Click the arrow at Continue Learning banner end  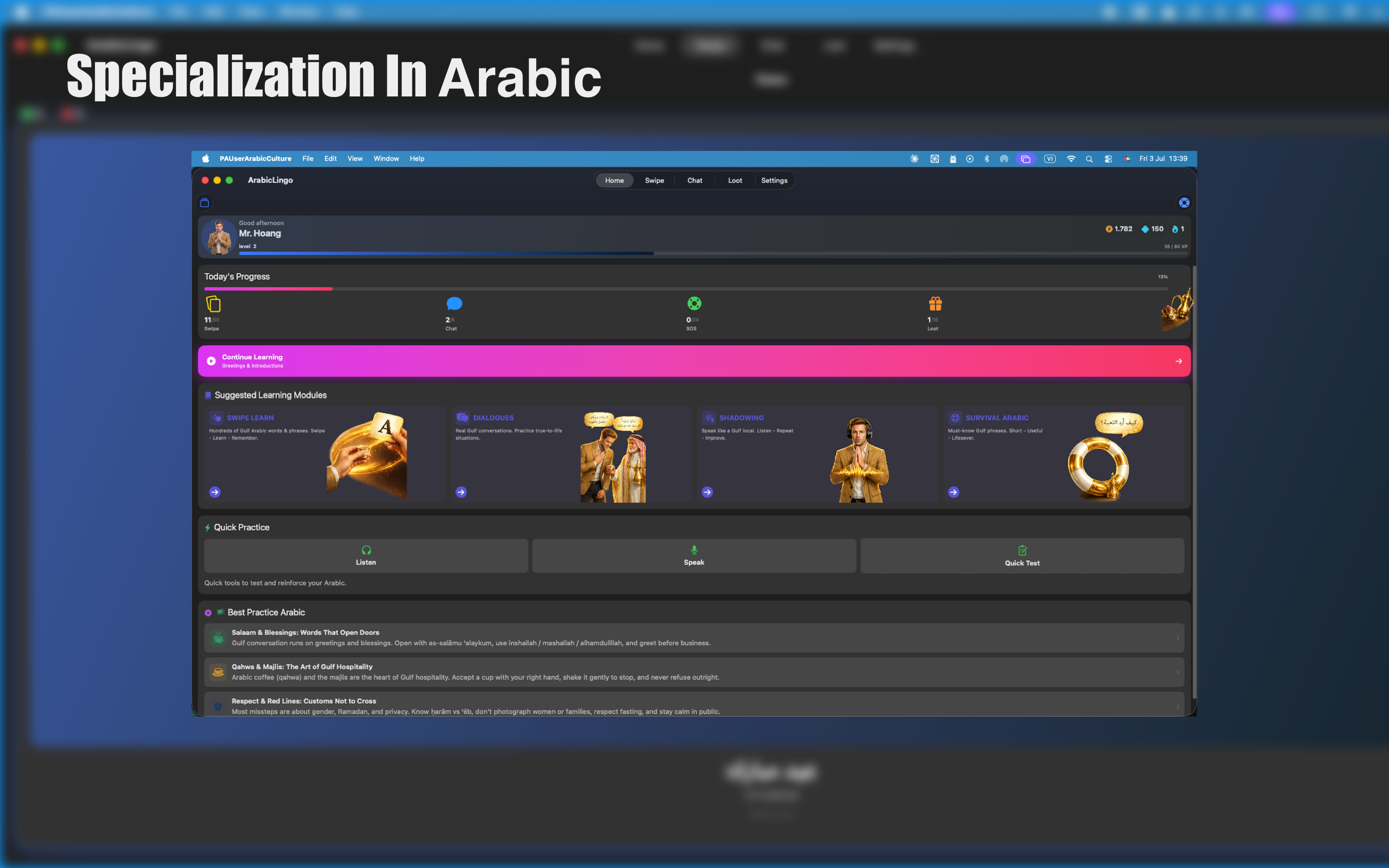(1178, 361)
